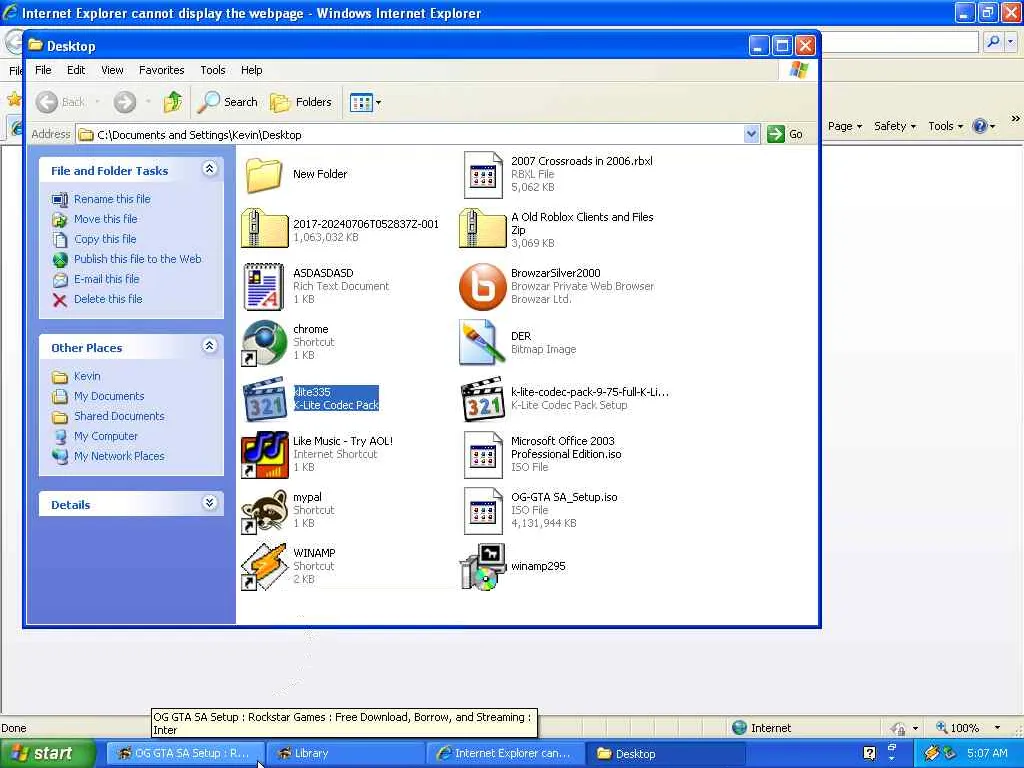Select the chrome shortcut icon
1024x768 pixels.
(x=264, y=343)
